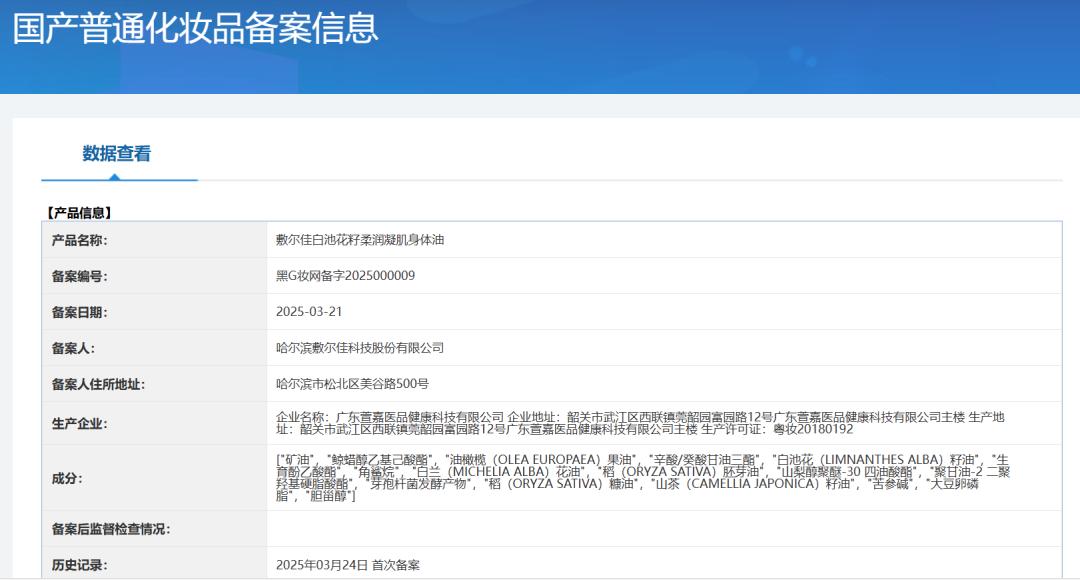Select the filing date 2025-03-21
The image size is (1080, 580).
309,312
